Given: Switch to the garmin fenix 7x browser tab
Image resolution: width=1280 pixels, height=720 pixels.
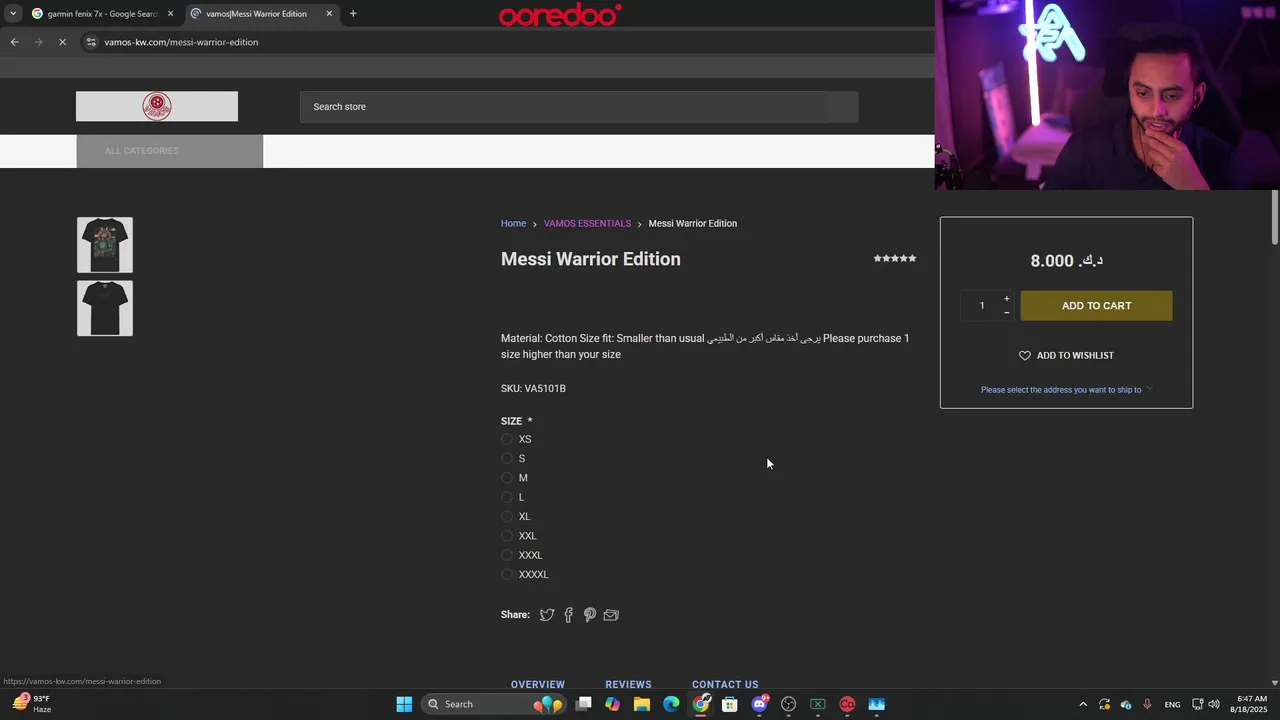Looking at the screenshot, I should pos(103,14).
